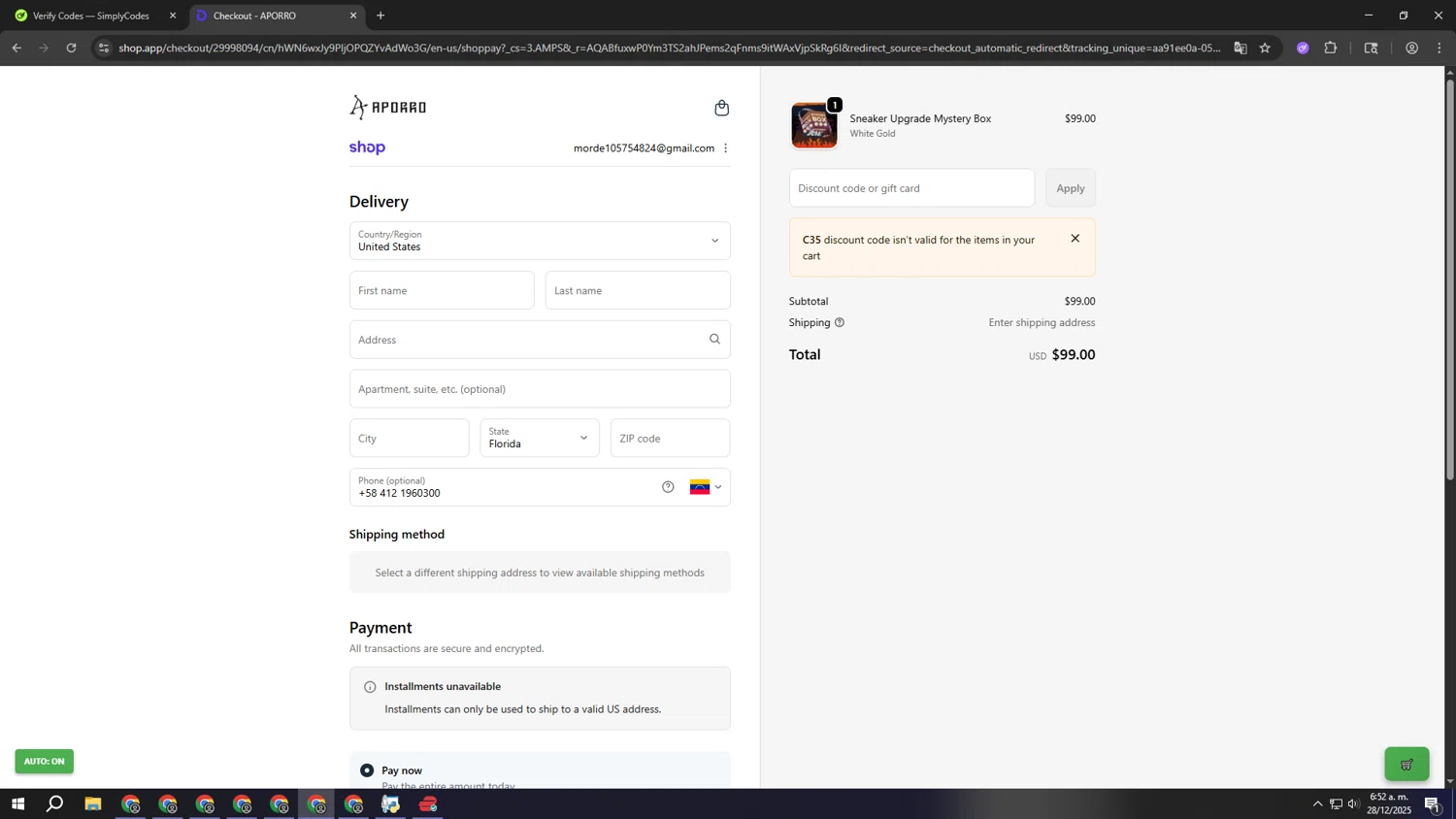
Task: Open the purple SimplyCodes extension icon
Action: click(x=1303, y=48)
